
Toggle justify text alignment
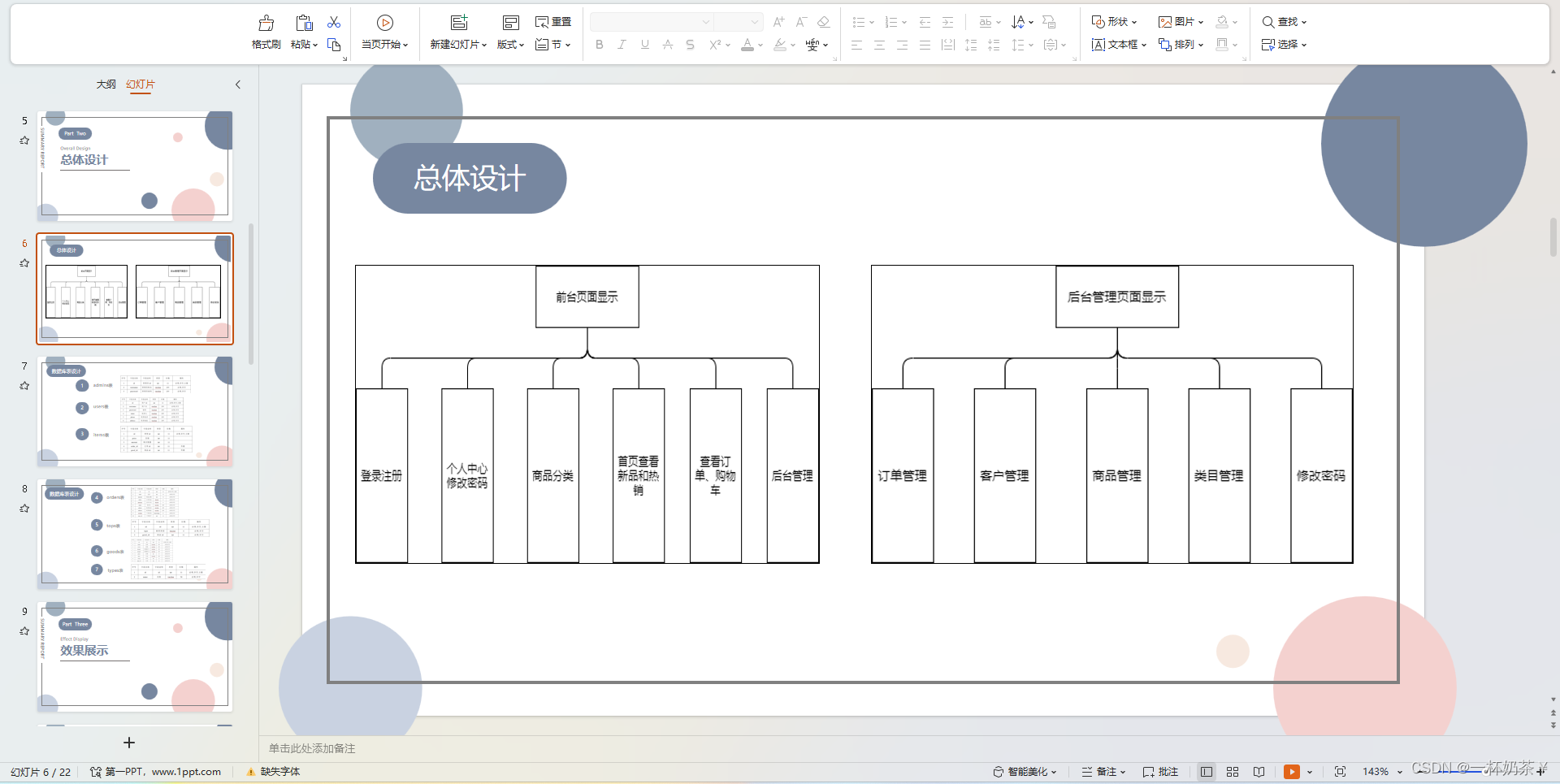[x=925, y=45]
